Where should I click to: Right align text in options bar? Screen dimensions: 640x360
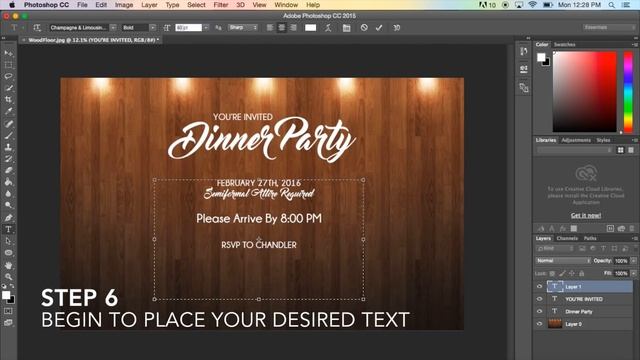point(293,28)
